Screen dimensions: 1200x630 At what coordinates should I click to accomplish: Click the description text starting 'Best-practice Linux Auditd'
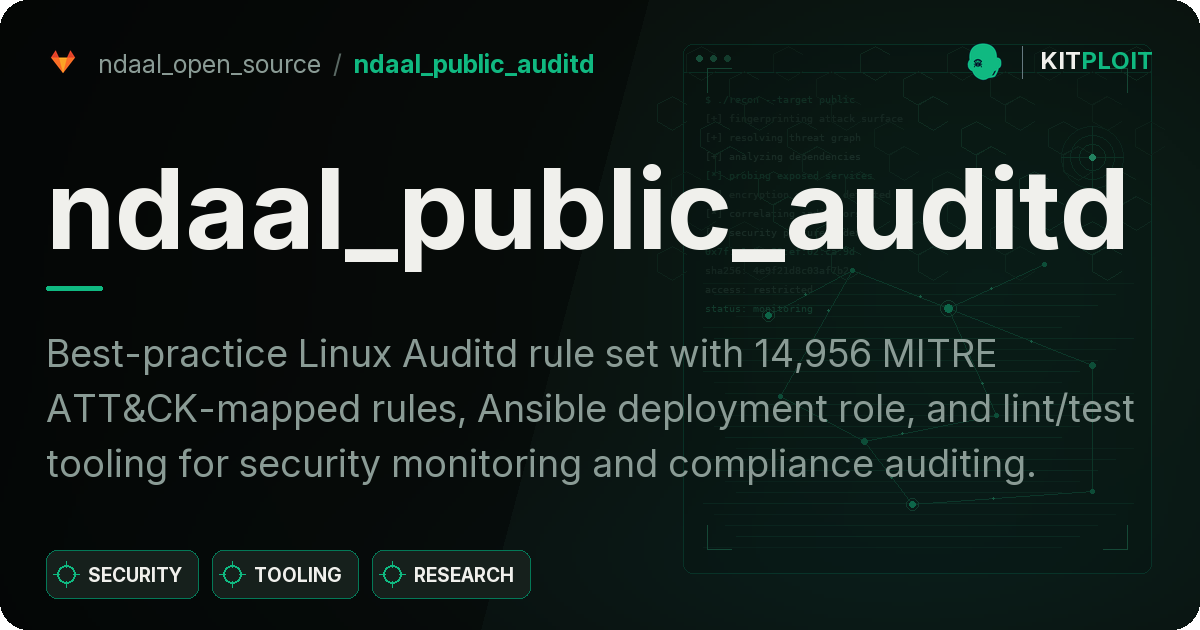coord(590,409)
